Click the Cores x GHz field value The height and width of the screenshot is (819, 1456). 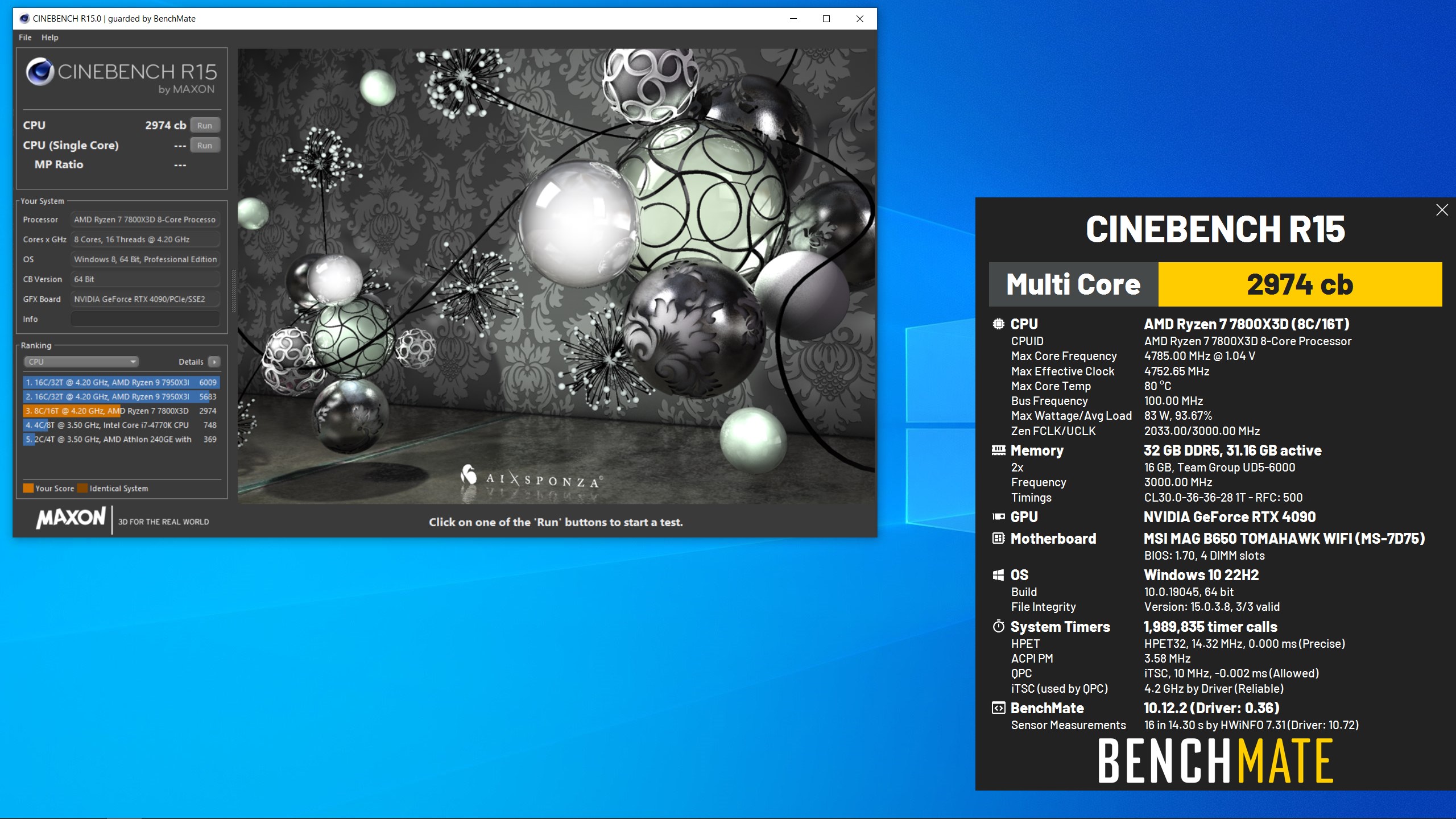pos(145,239)
